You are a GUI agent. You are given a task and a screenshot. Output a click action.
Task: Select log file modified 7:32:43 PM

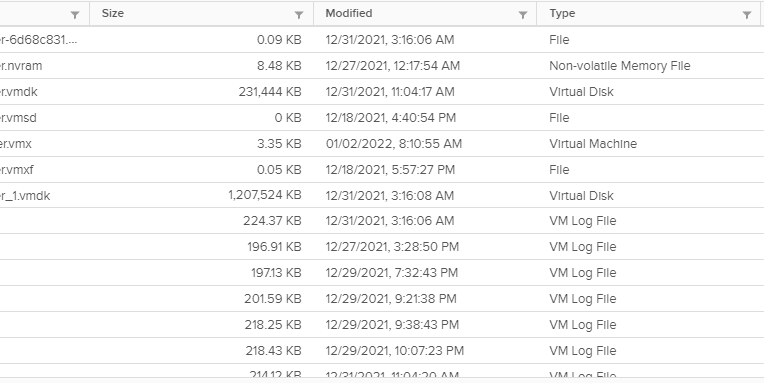382,272
